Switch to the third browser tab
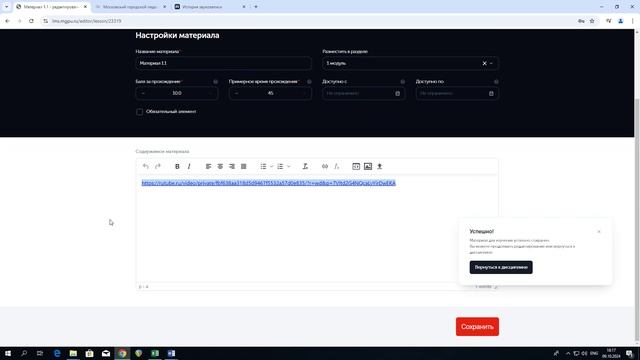The height and width of the screenshot is (360, 640). click(x=210, y=7)
